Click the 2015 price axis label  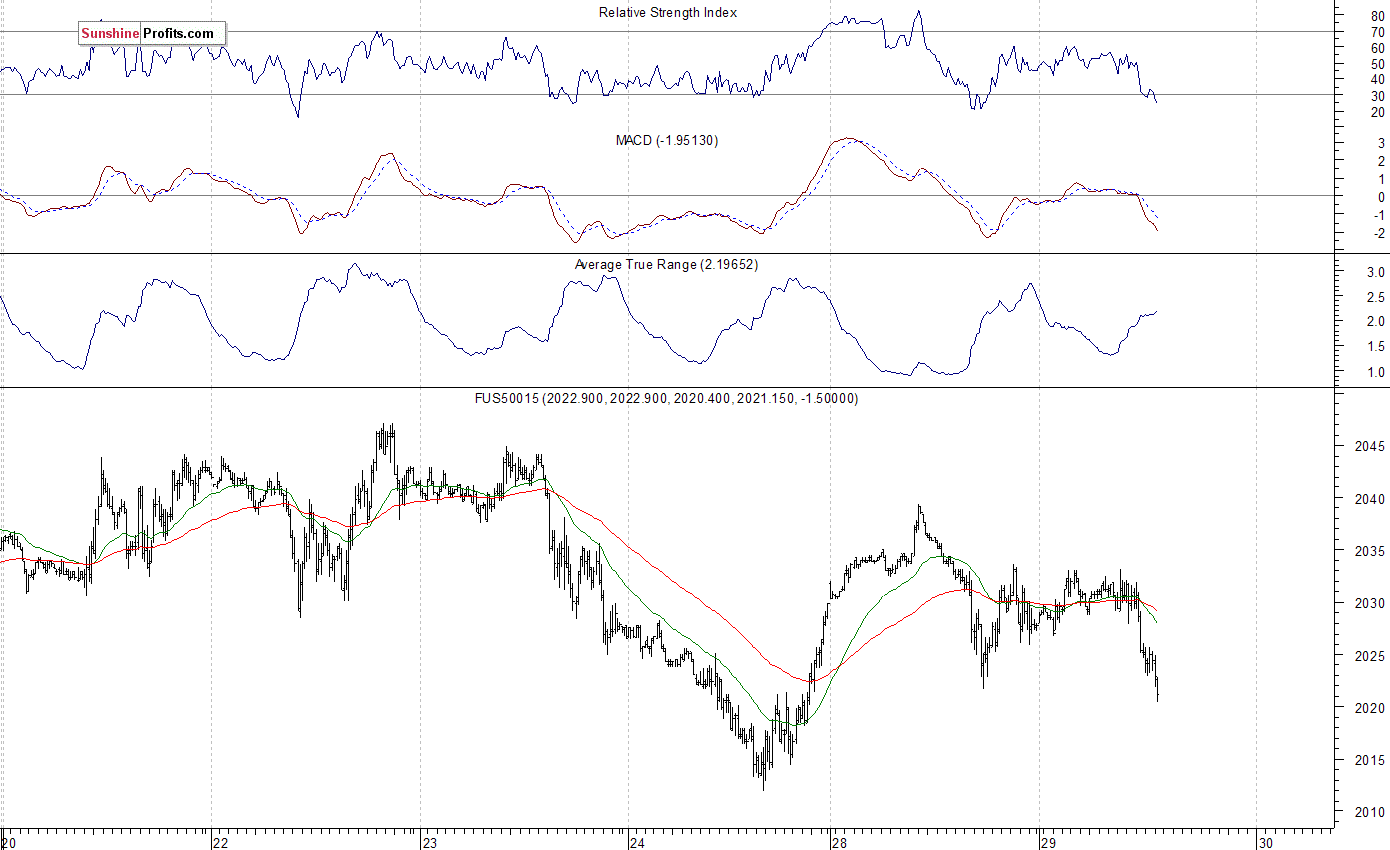1371,760
